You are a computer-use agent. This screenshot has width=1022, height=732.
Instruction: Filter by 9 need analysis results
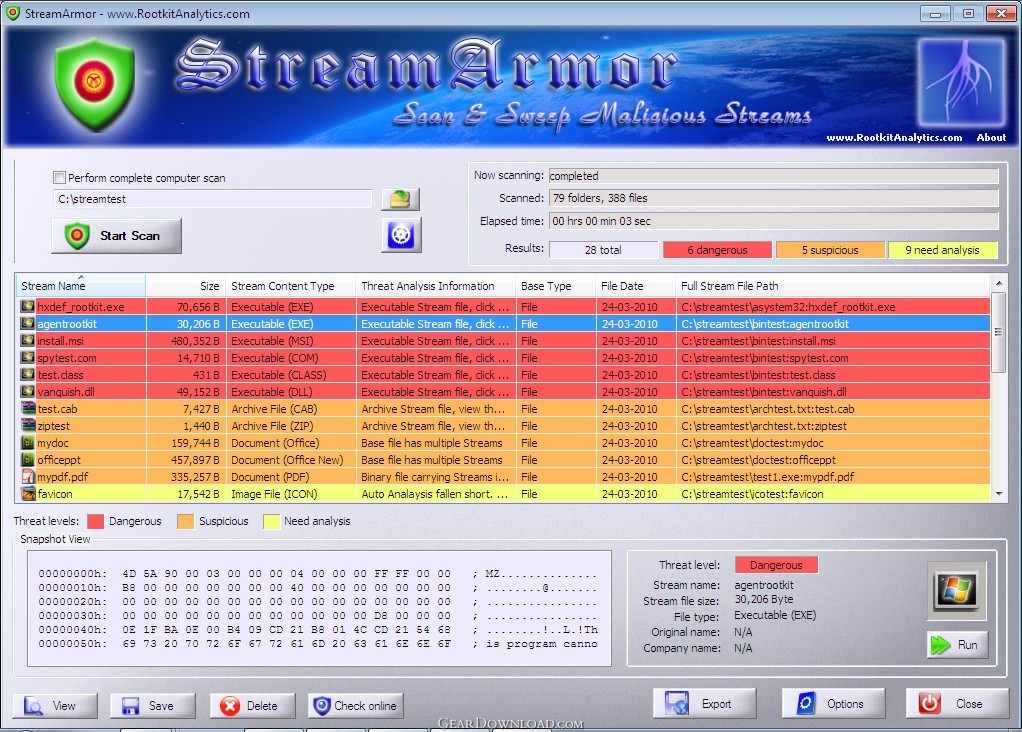coord(942,250)
